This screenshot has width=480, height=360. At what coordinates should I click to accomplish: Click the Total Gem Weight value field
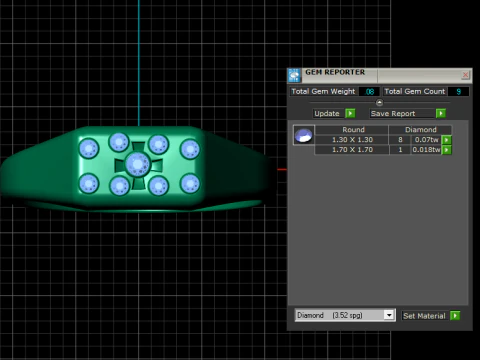click(369, 91)
